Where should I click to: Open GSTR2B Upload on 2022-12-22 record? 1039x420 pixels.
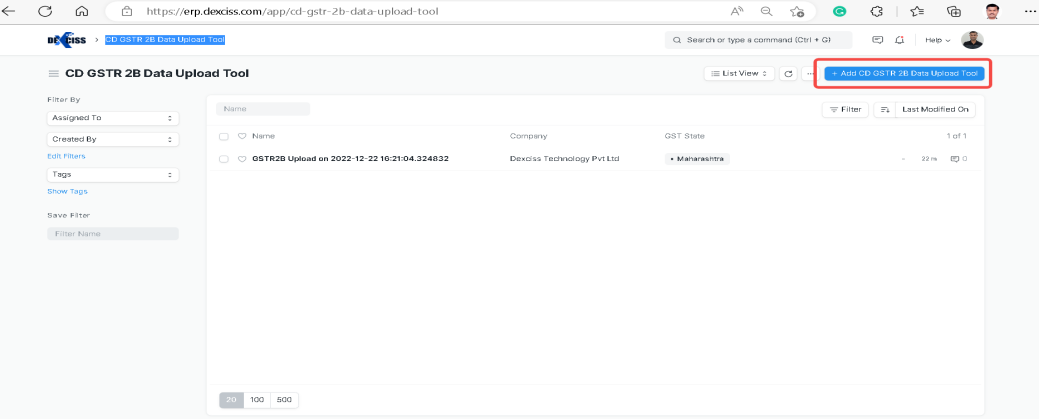350,159
